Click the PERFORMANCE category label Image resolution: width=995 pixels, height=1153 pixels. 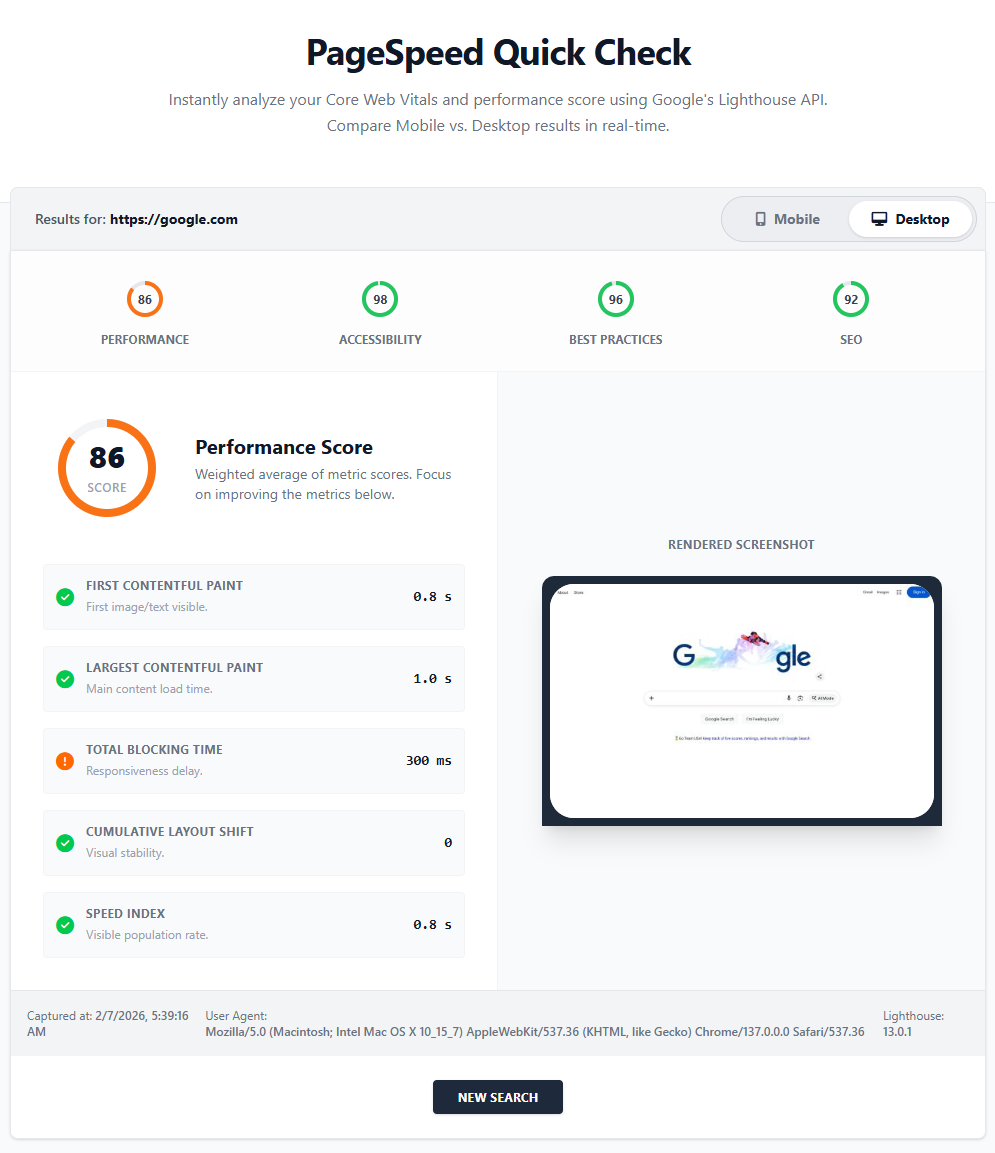[145, 340]
